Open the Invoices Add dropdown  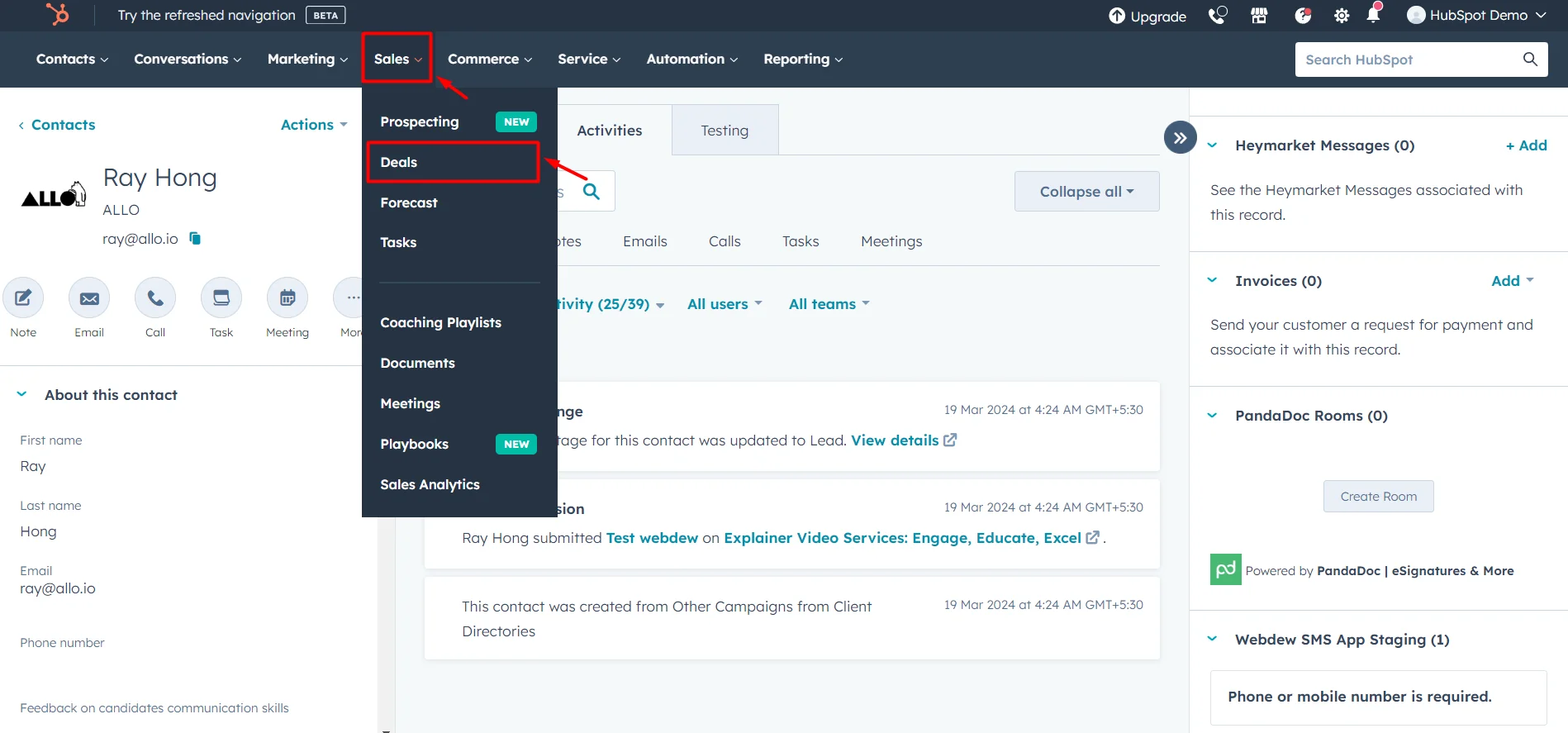(1512, 281)
